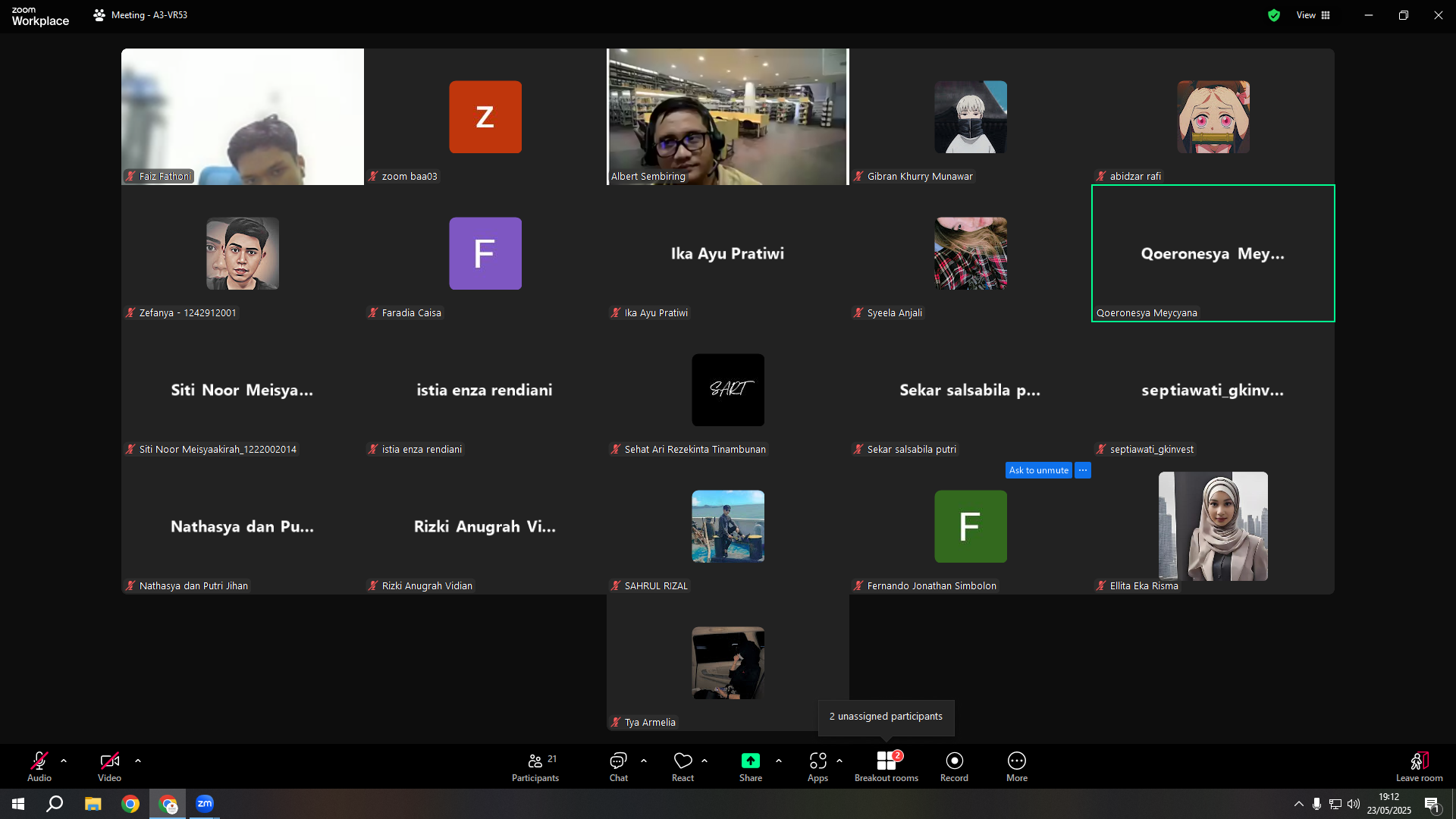1456x819 pixels.
Task: Select the zoom baa03 avatar
Action: [x=485, y=117]
